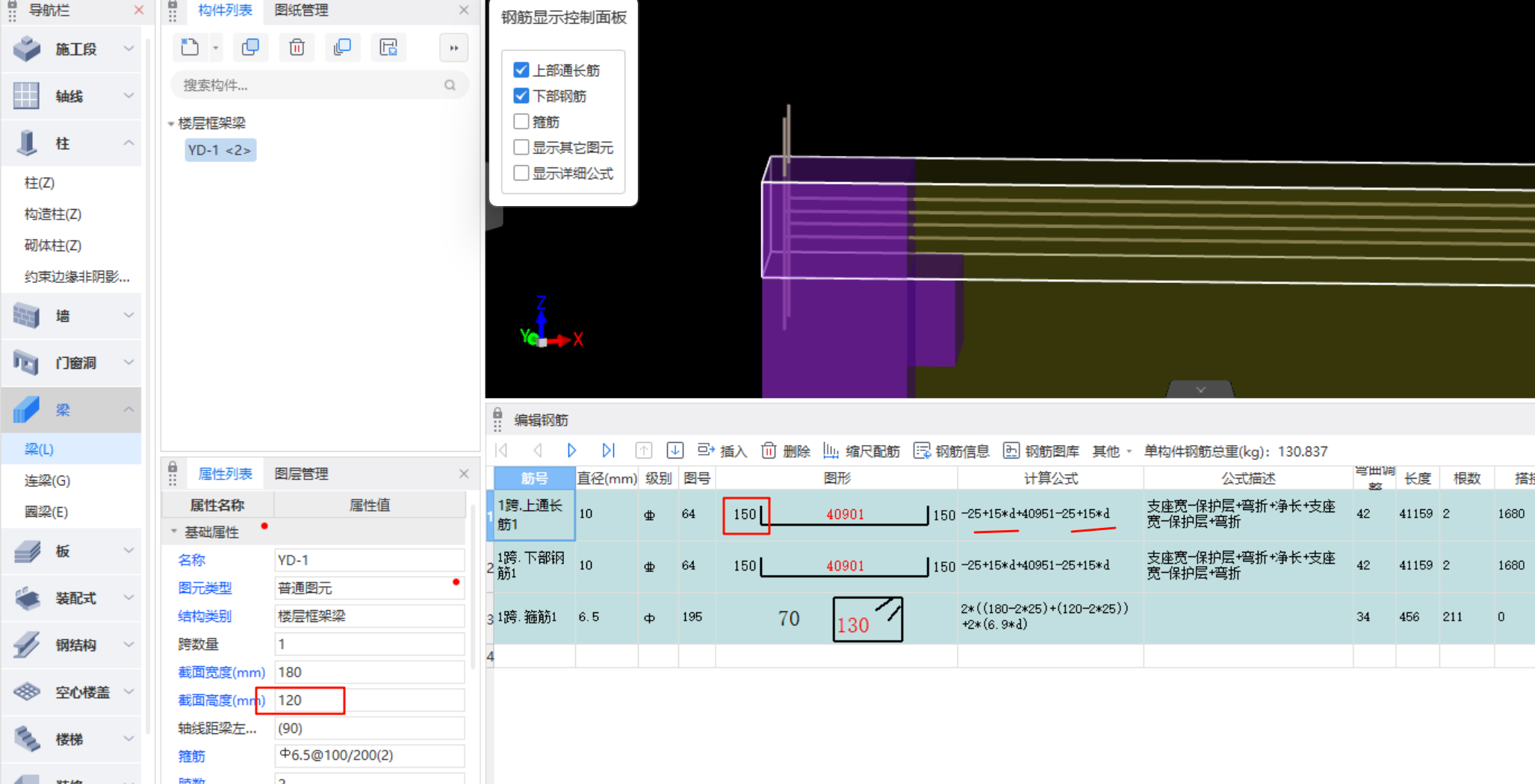This screenshot has width=1535, height=784.
Task: Click the 钢结构 category icon
Action: [x=27, y=645]
